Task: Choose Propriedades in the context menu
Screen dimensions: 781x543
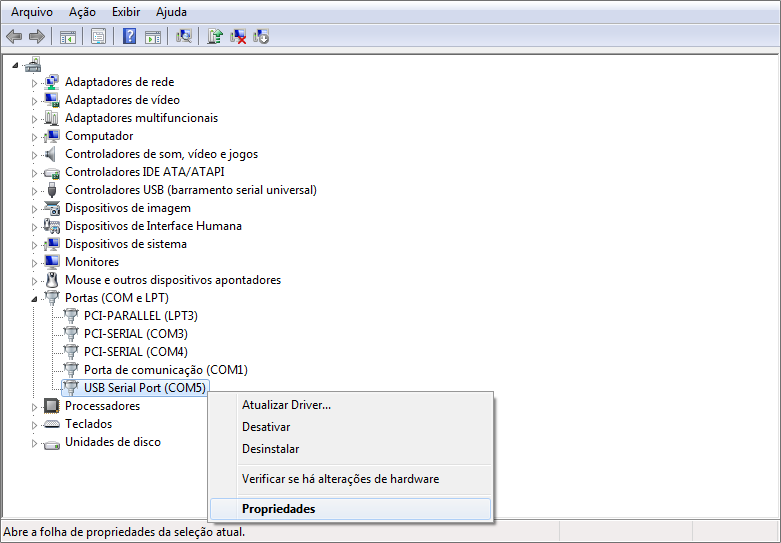Action: [278, 509]
